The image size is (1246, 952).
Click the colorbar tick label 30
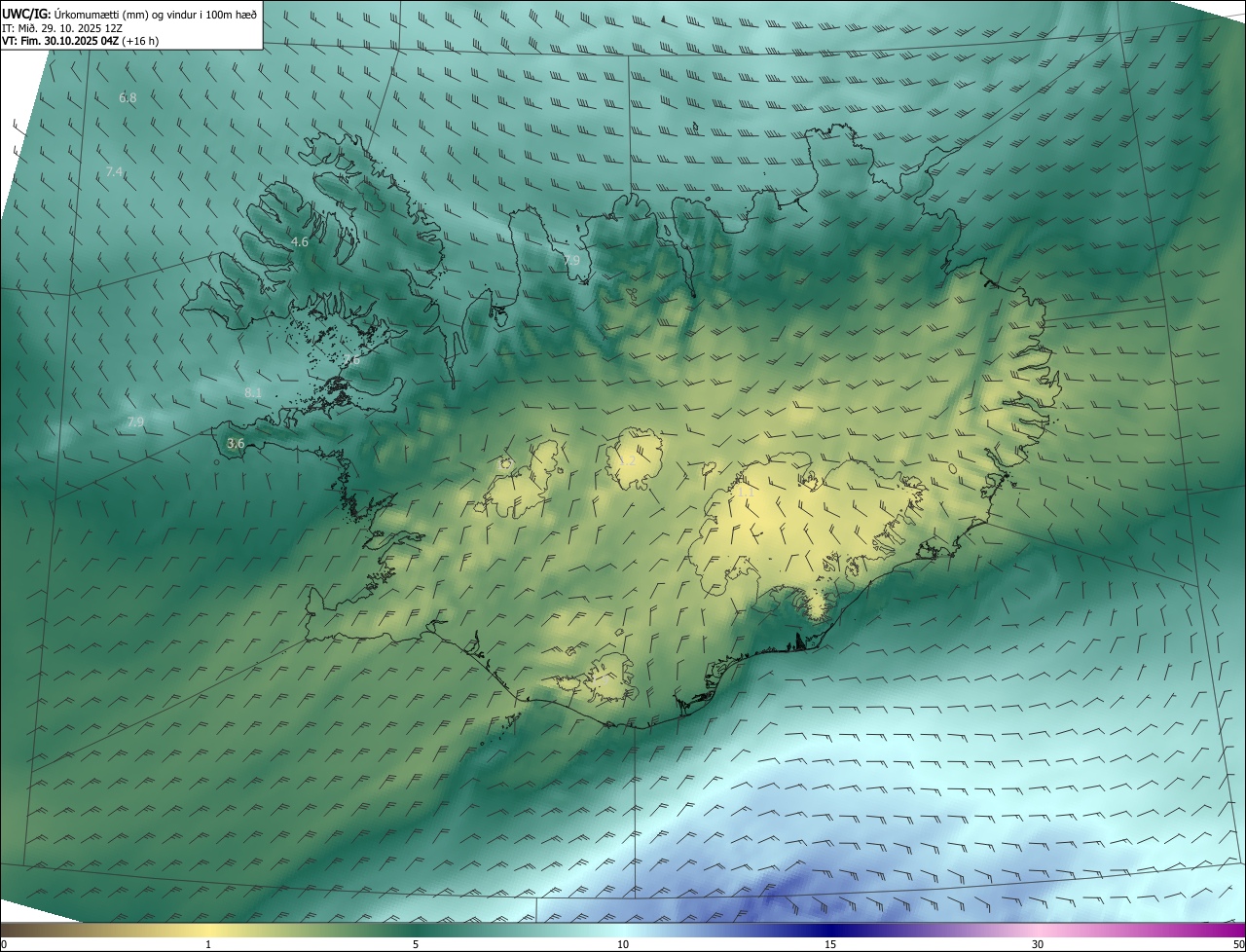click(1038, 944)
